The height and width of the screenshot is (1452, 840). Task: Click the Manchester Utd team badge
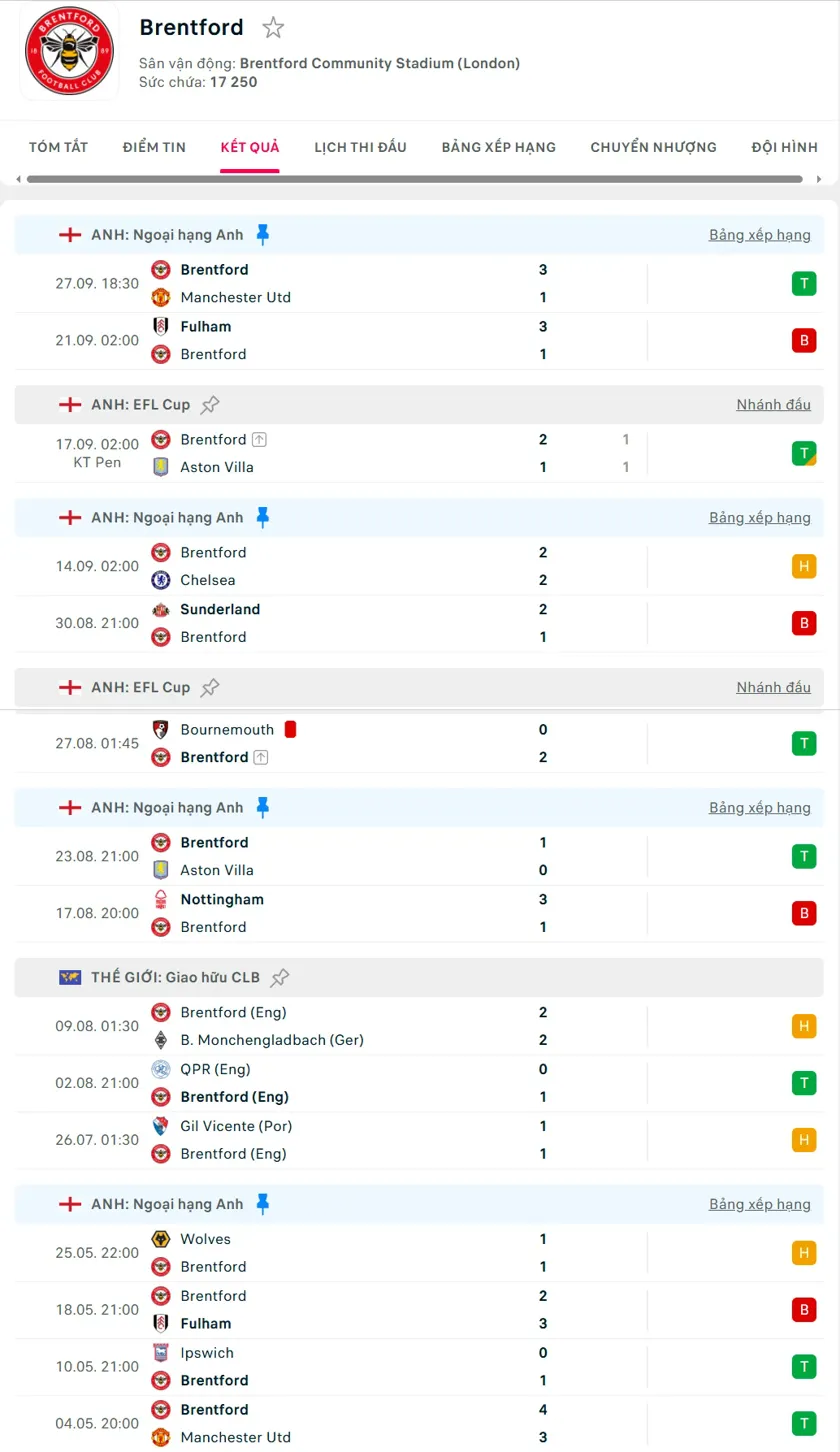point(160,297)
